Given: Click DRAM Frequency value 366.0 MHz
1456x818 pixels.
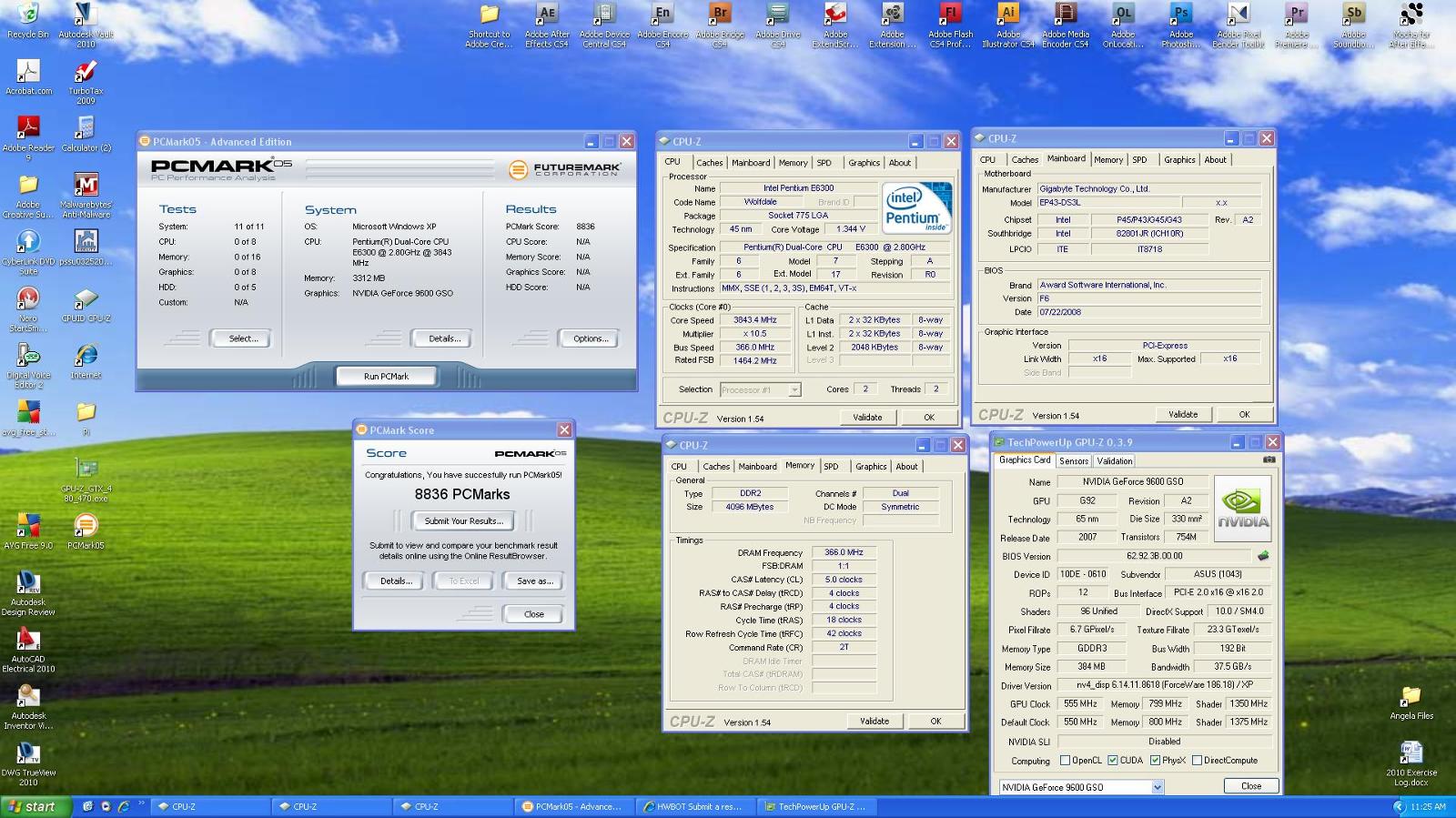Looking at the screenshot, I should click(x=844, y=552).
